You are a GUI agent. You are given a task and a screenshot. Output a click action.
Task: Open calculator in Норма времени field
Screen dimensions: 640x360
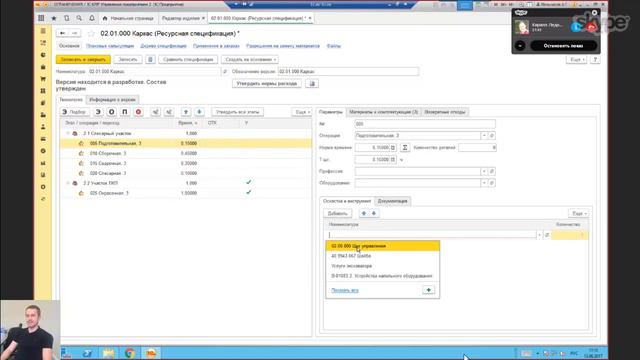[x=393, y=148]
